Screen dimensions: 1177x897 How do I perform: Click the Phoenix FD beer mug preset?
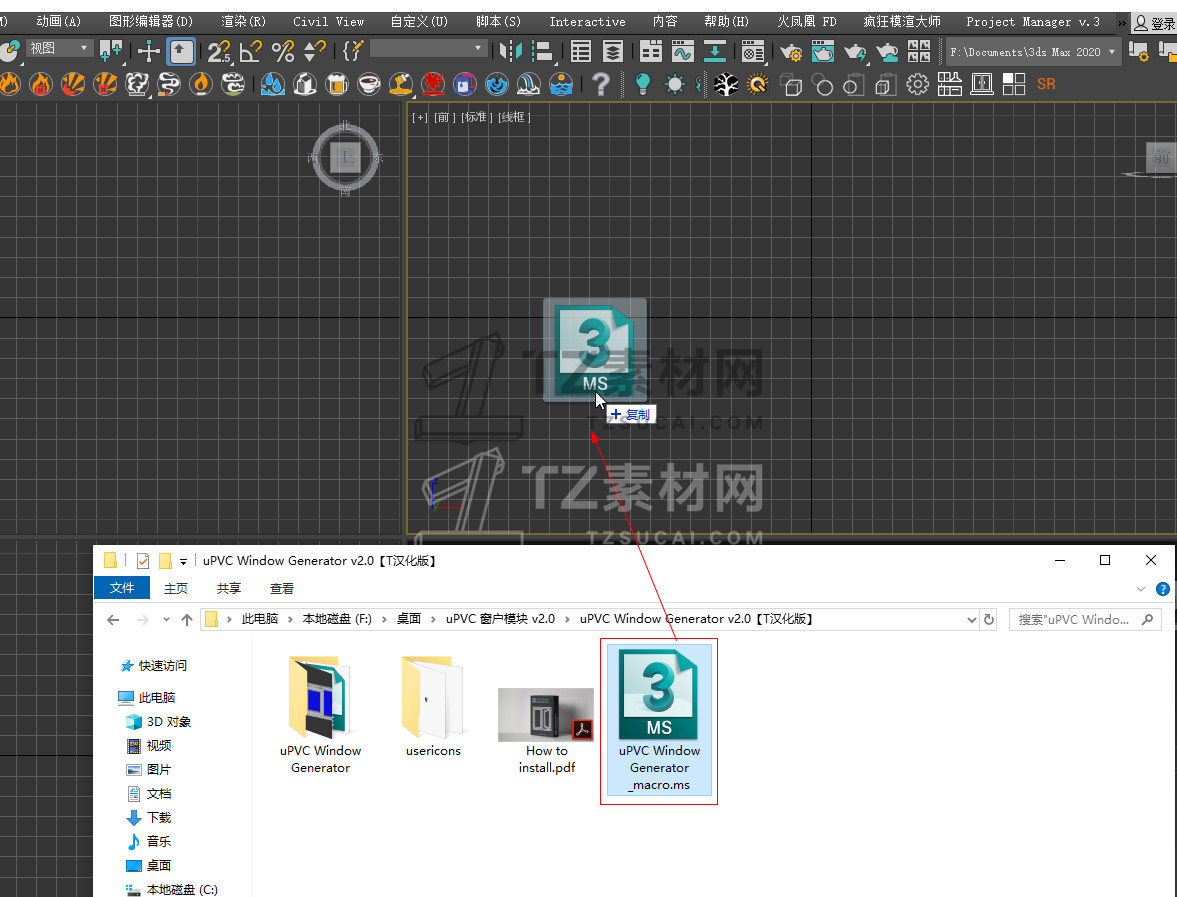(336, 83)
